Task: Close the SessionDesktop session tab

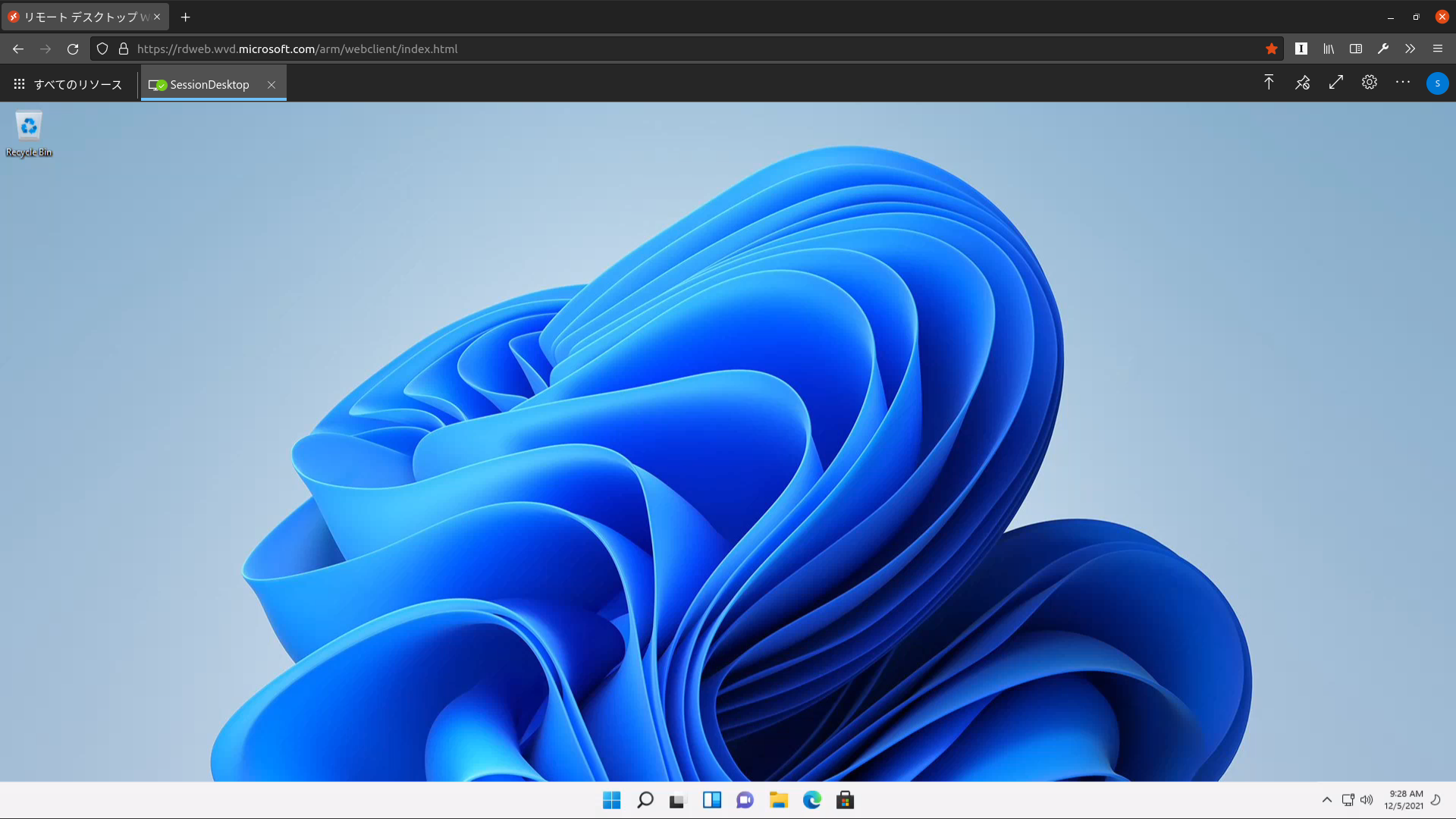Action: pyautogui.click(x=271, y=85)
